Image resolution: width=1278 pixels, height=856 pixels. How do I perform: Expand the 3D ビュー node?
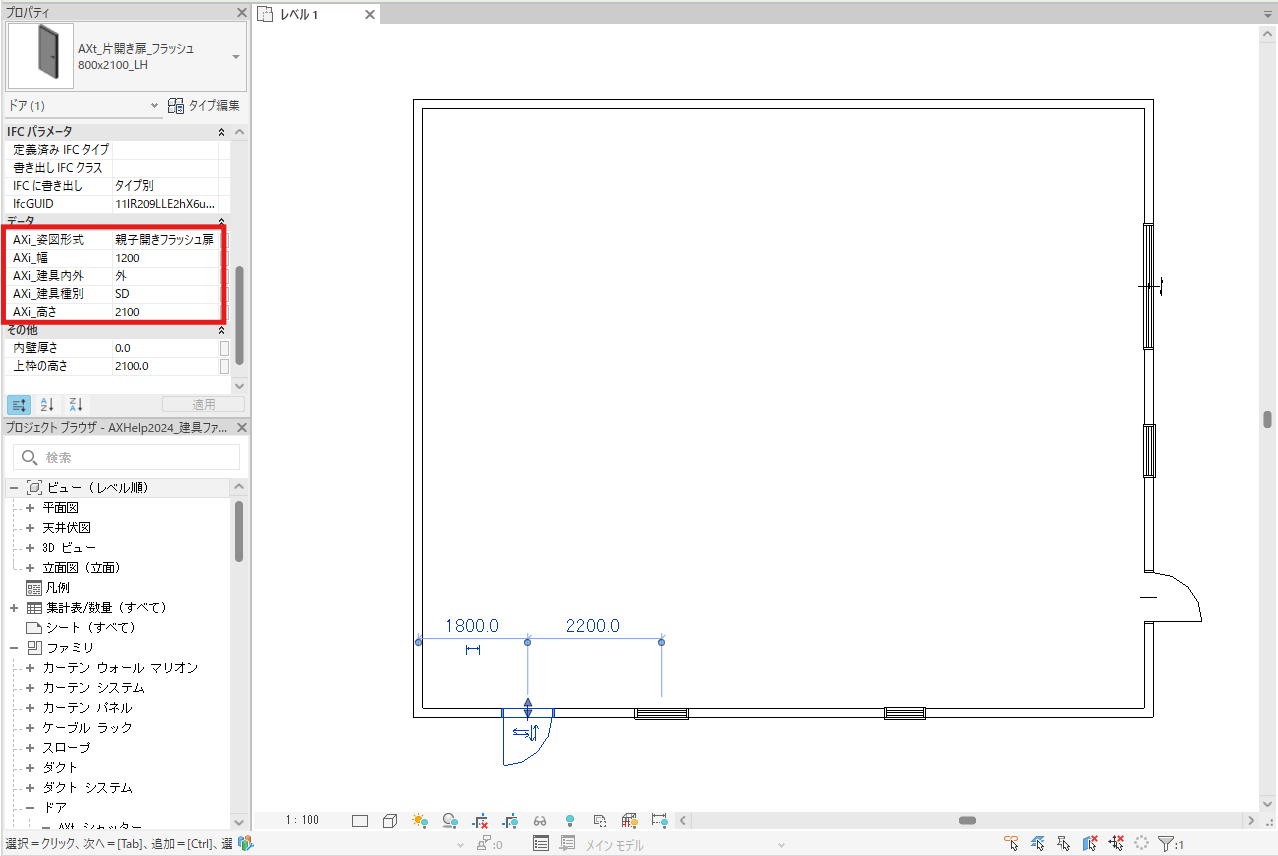click(x=30, y=547)
